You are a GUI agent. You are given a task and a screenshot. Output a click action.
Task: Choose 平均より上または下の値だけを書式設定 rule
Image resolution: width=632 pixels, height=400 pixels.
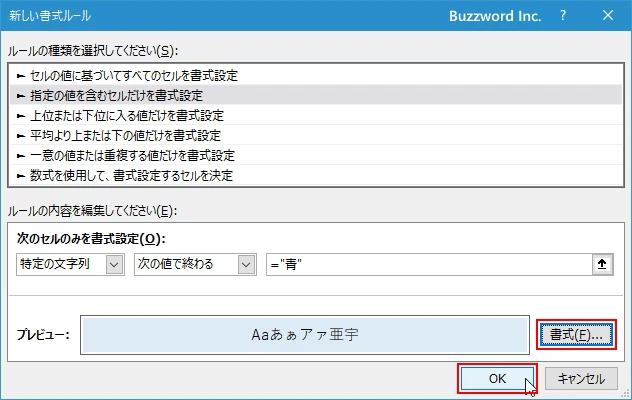pos(316,135)
